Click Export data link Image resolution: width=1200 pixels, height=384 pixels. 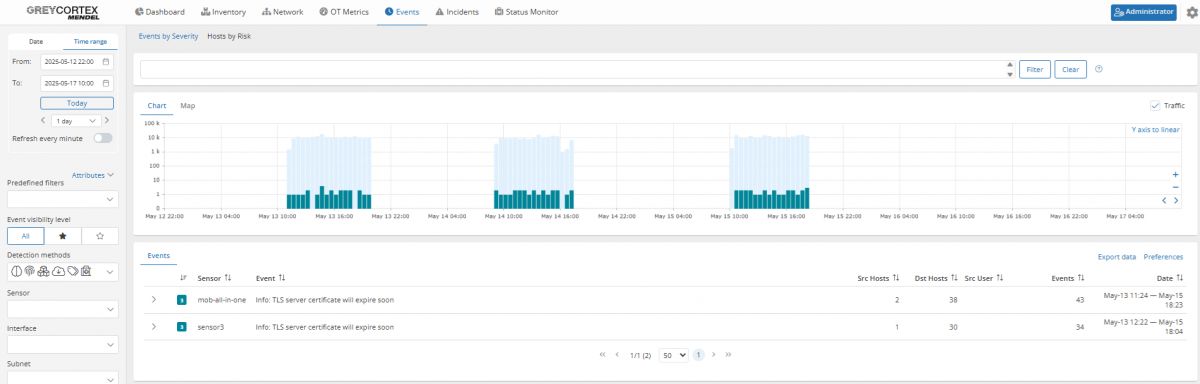pyautogui.click(x=1117, y=257)
